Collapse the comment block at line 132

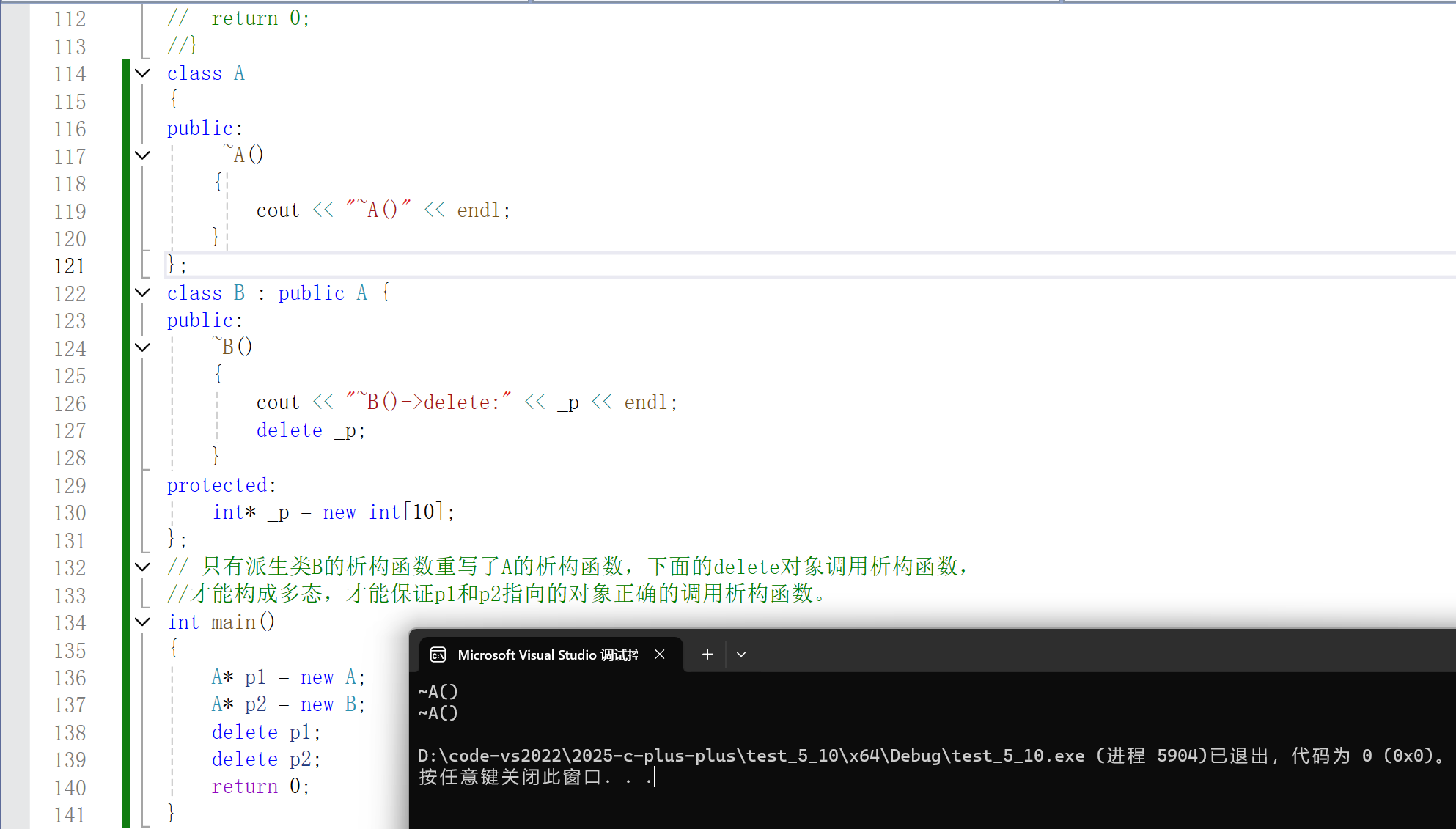pyautogui.click(x=143, y=567)
